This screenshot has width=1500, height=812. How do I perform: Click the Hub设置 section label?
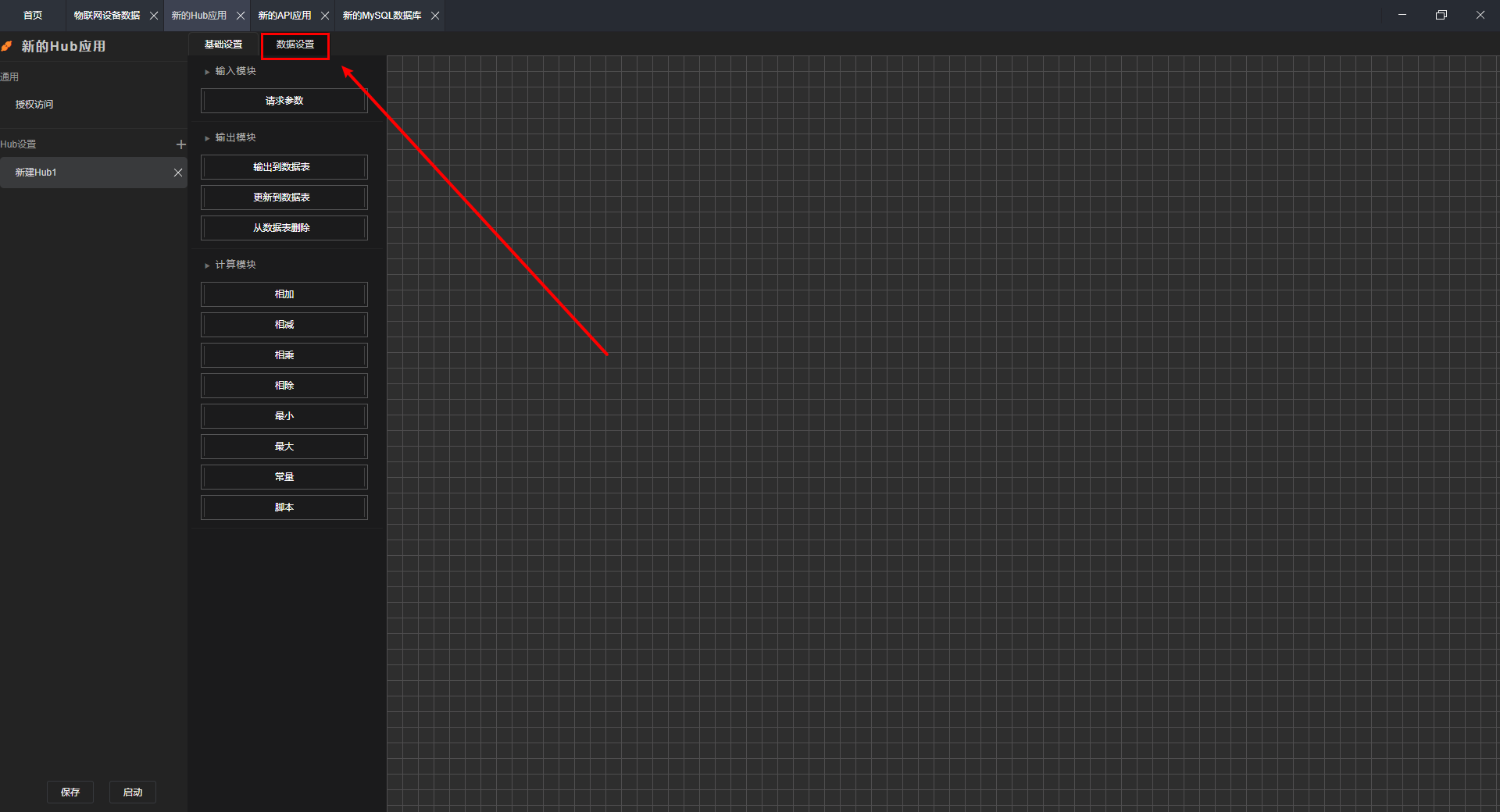click(x=18, y=144)
